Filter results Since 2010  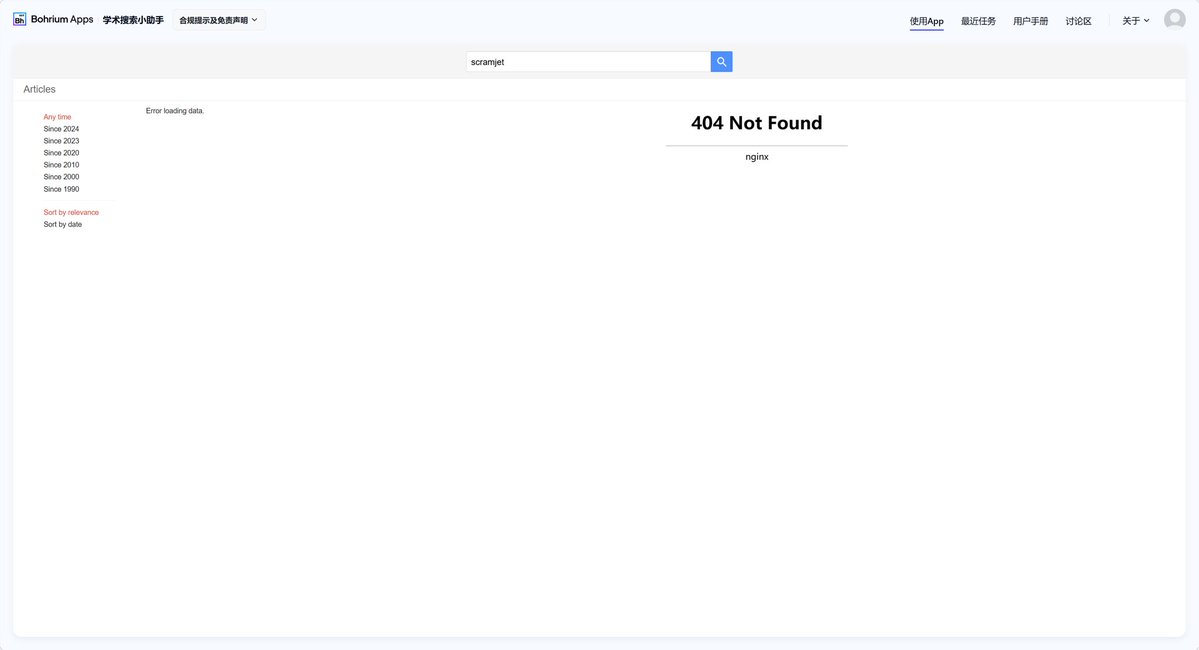tap(61, 165)
